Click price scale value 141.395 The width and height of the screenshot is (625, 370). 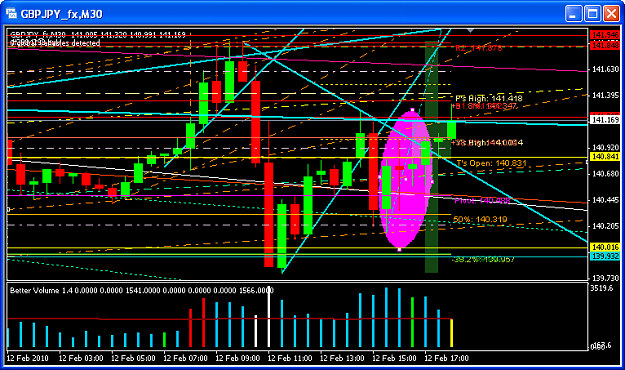pos(605,95)
